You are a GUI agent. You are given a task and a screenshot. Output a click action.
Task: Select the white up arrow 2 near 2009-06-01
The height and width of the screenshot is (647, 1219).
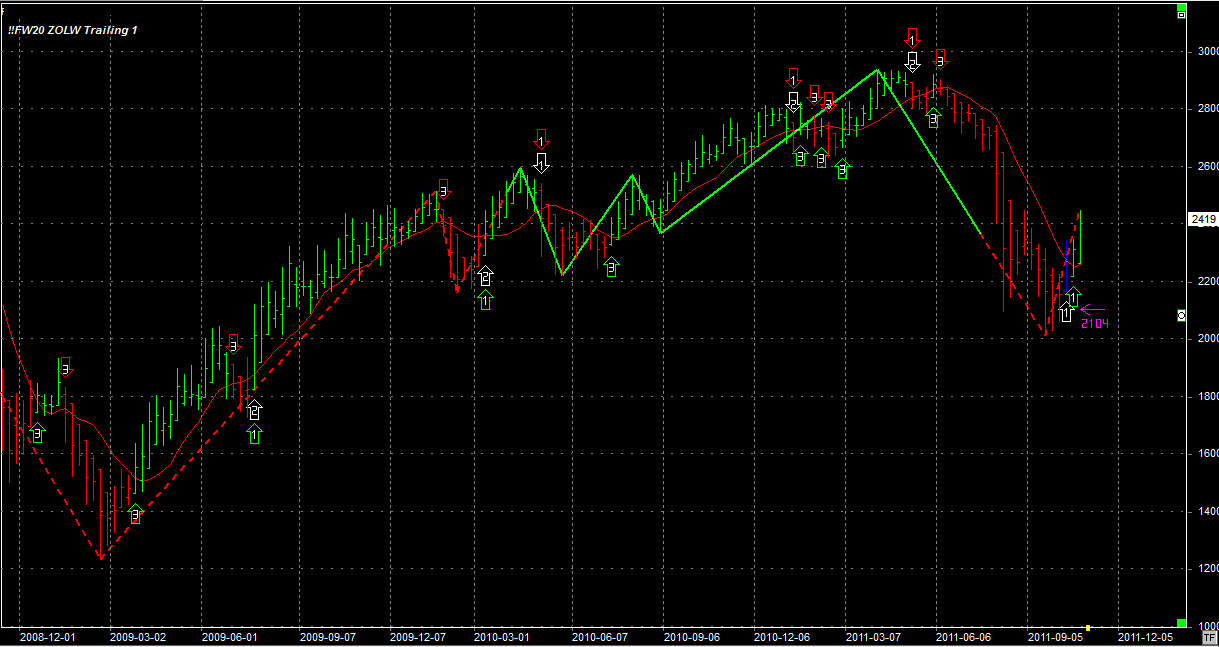click(x=254, y=408)
